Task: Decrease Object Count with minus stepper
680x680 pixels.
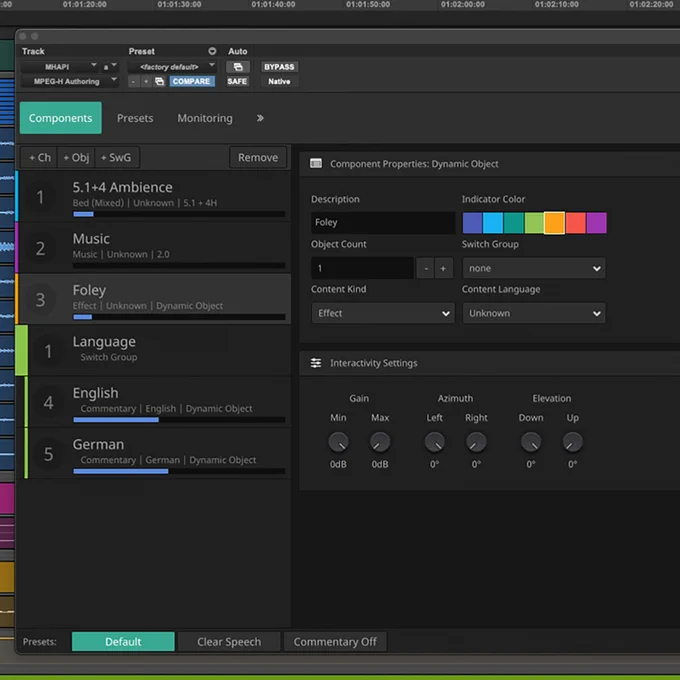Action: (426, 268)
